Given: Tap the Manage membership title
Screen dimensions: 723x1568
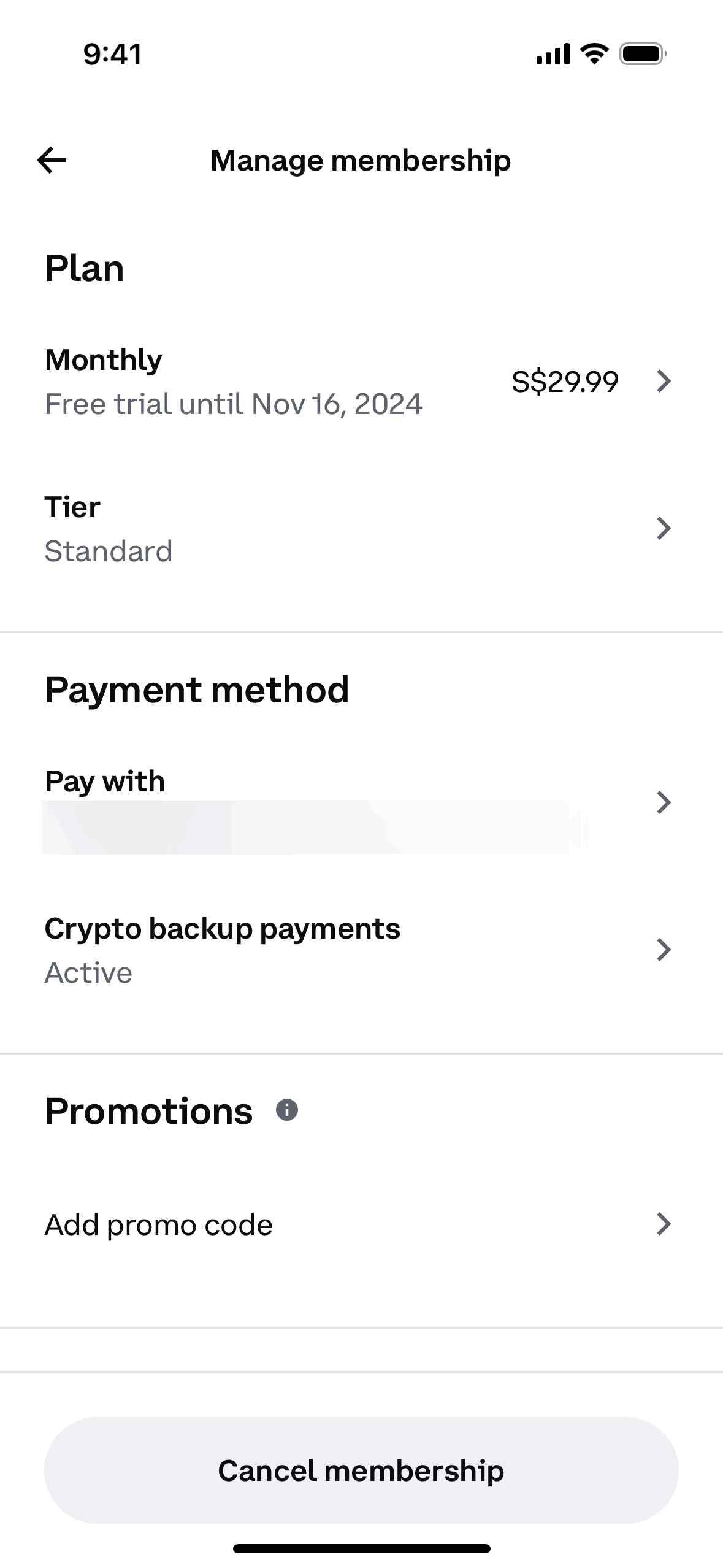Looking at the screenshot, I should click(361, 161).
